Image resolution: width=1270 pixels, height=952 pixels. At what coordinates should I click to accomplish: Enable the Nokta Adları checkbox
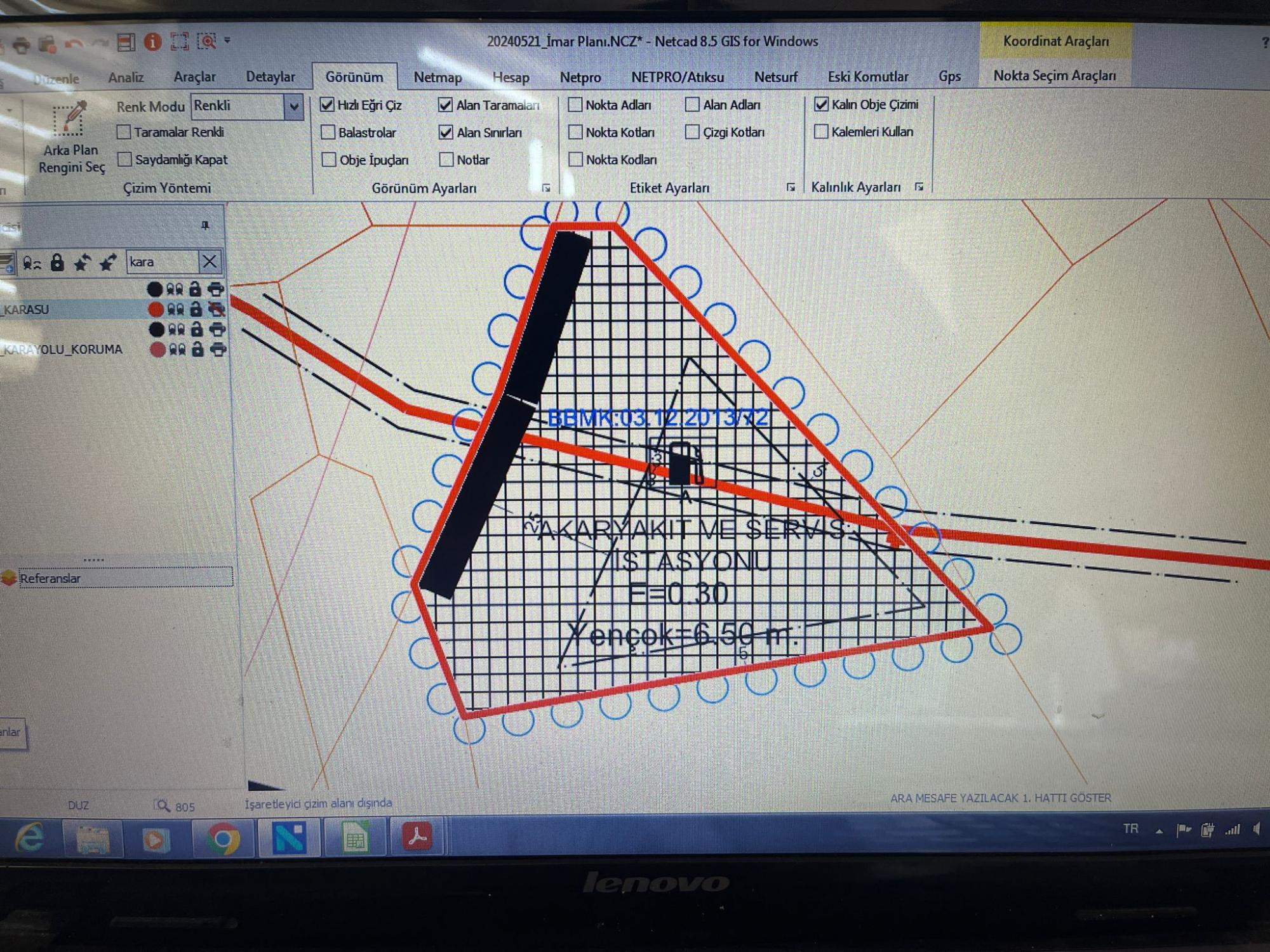[x=575, y=105]
